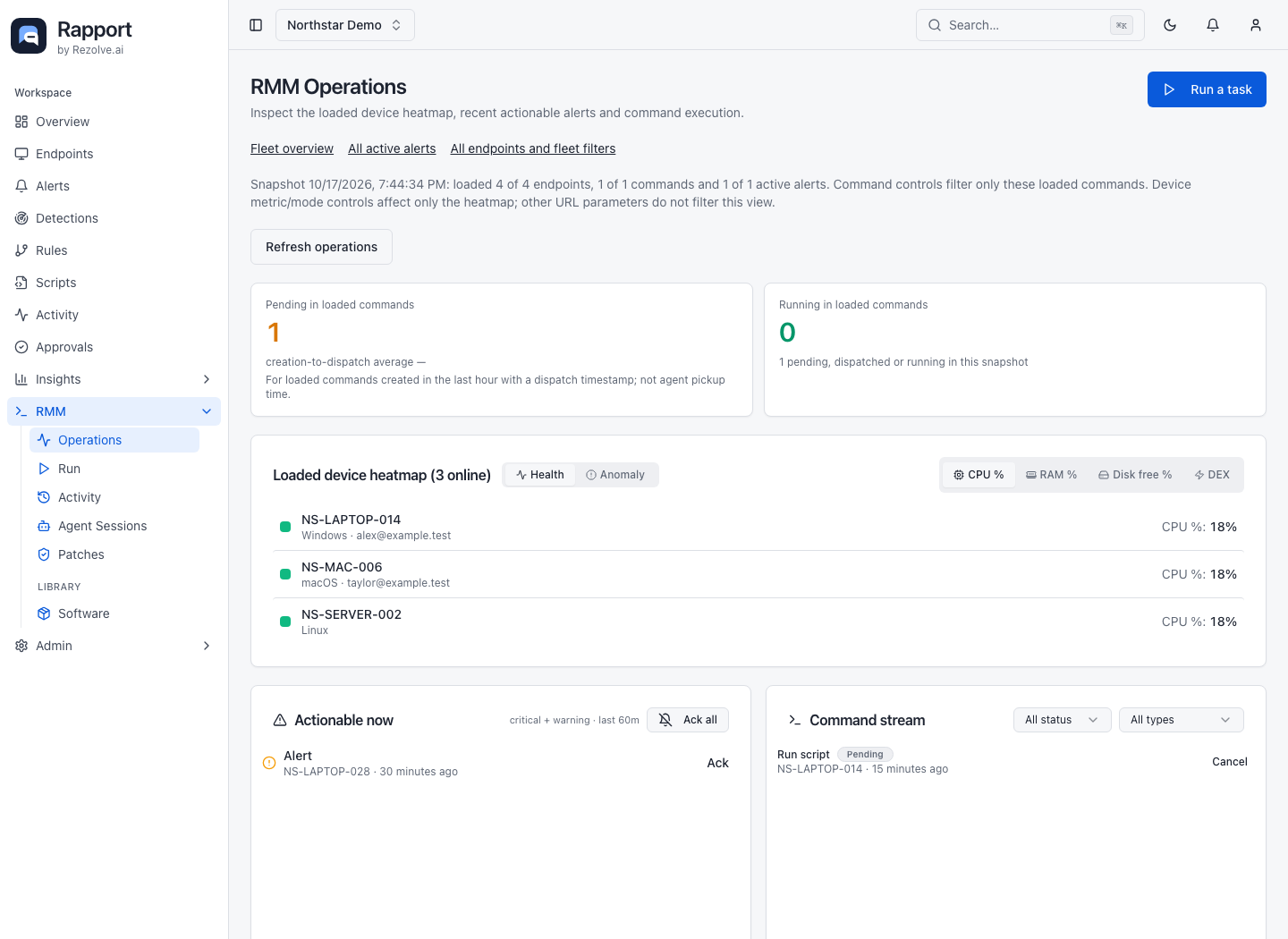Select DEX heatmap metric

(1212, 475)
